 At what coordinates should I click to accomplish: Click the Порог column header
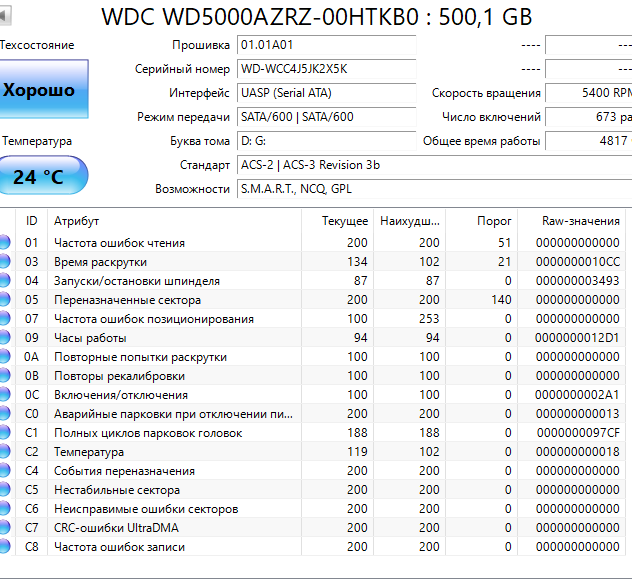[495, 220]
